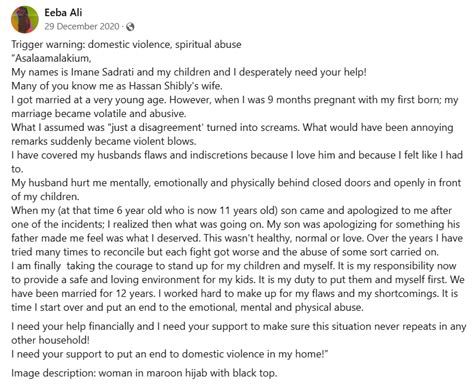Click 'I am finally taking the courage' line

point(234,266)
